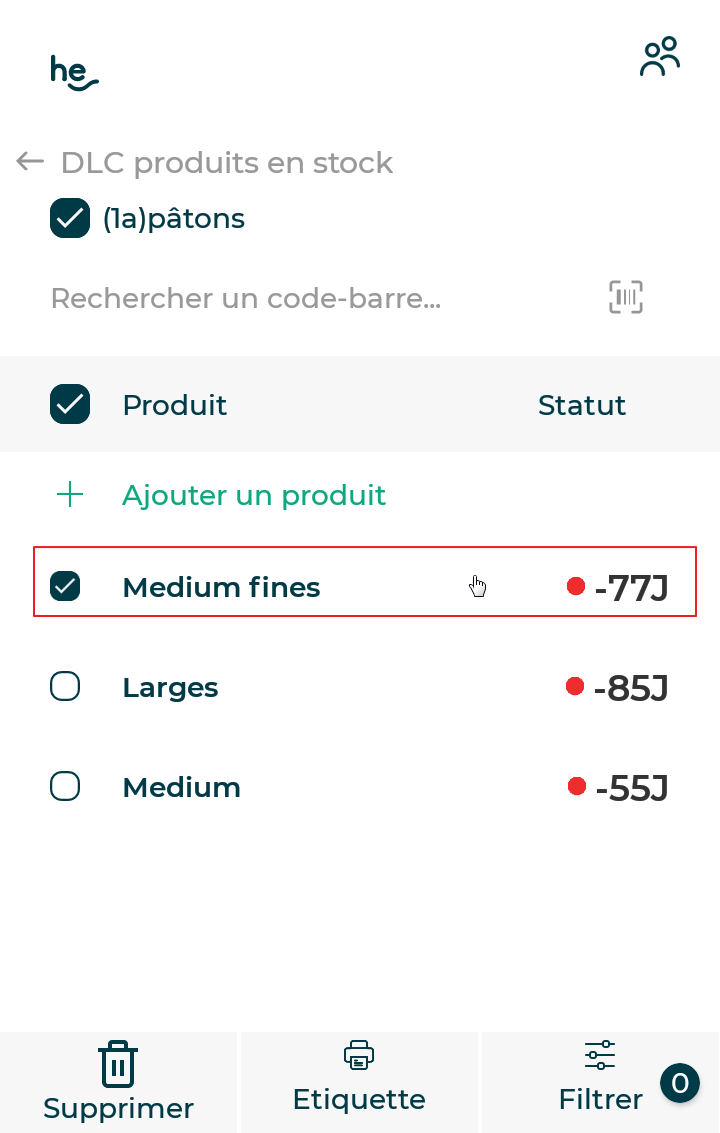Screen dimensions: 720x1133
Task: Check the Medium checkbox
Action: pyautogui.click(x=65, y=786)
